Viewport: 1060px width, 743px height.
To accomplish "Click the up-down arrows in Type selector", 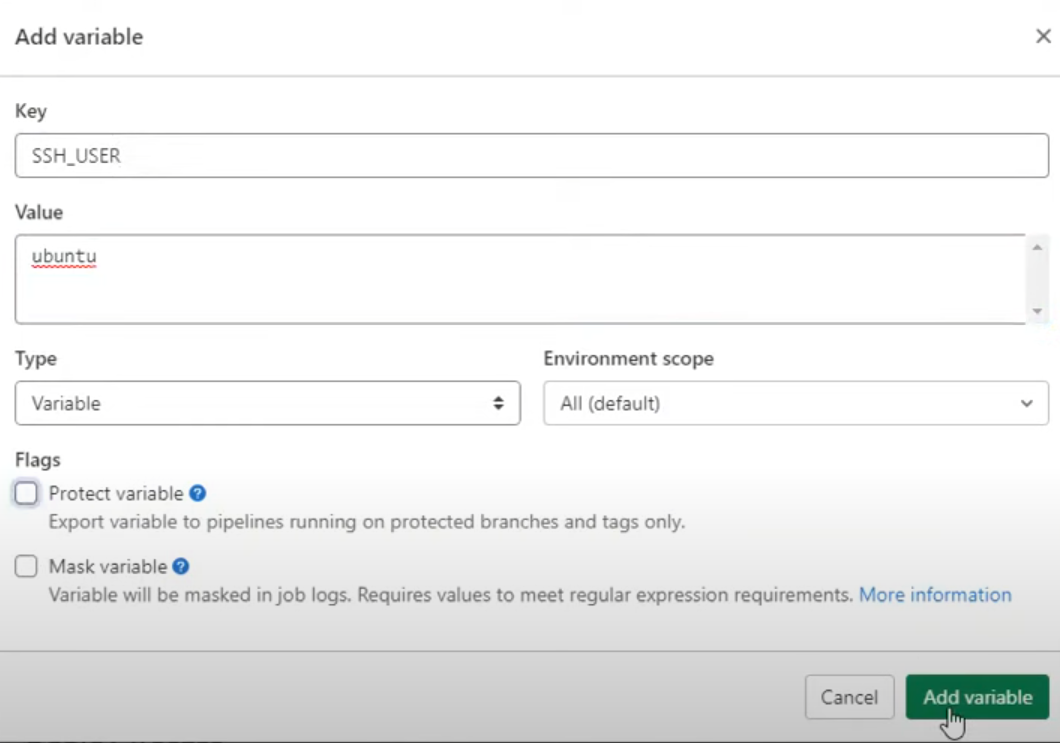I will click(498, 404).
